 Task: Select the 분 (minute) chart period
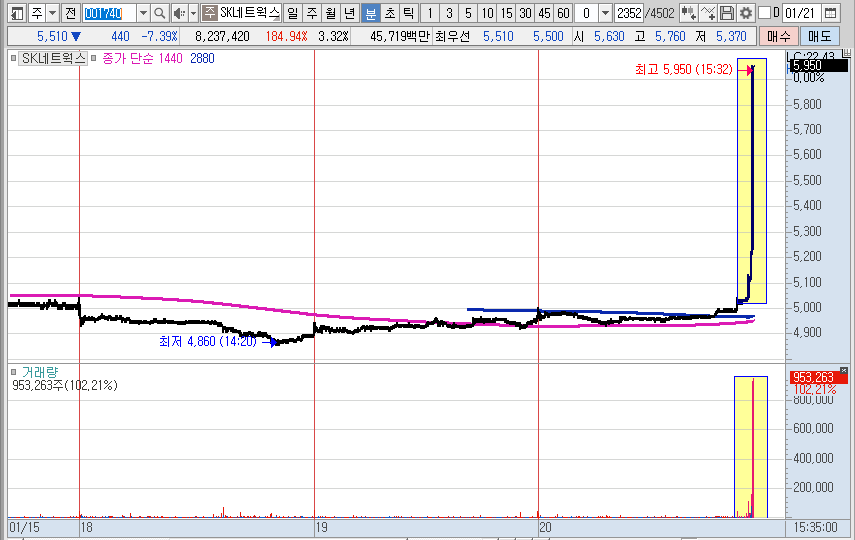(369, 13)
